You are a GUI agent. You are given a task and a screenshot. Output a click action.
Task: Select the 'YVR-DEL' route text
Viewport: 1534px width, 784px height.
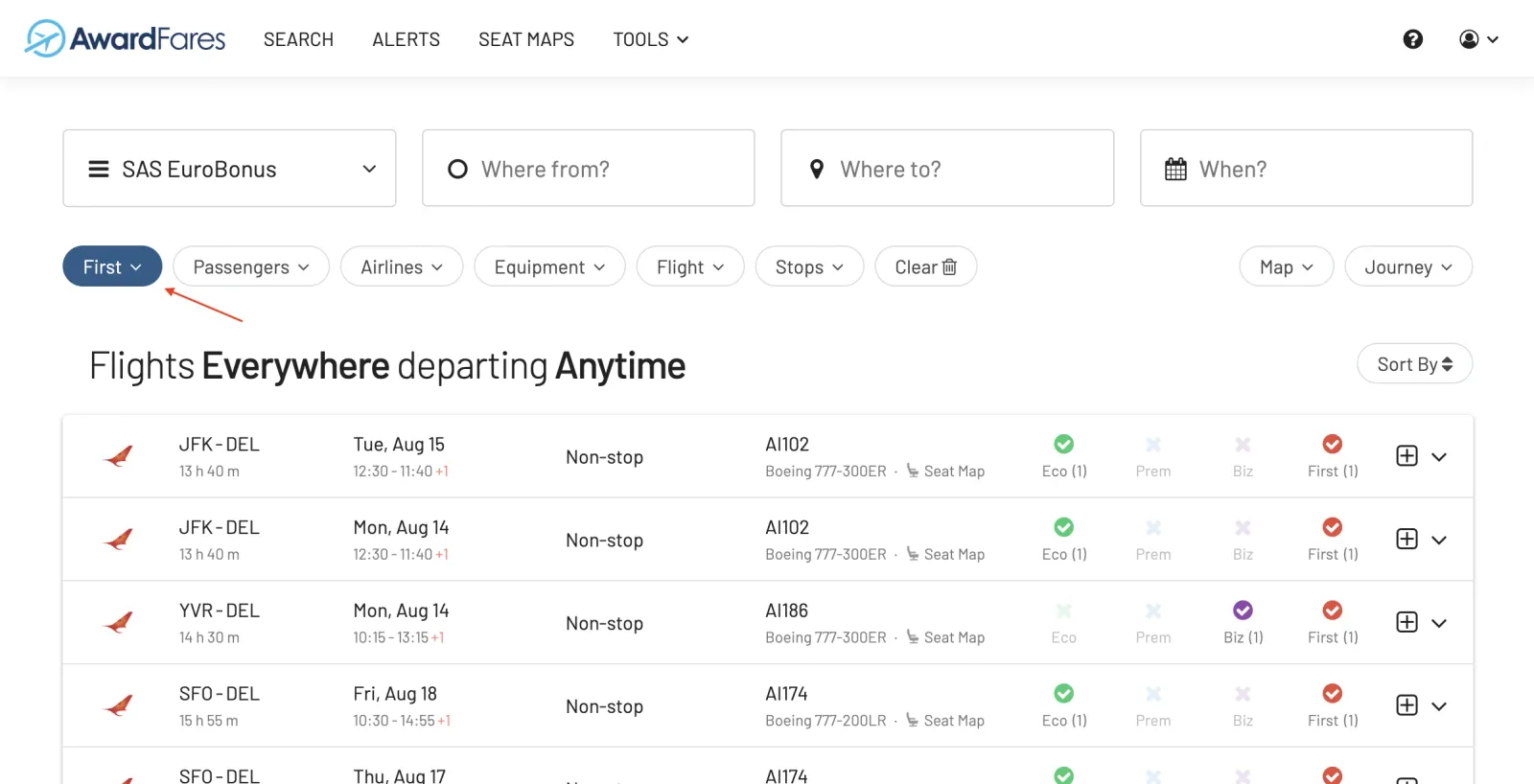(x=220, y=611)
